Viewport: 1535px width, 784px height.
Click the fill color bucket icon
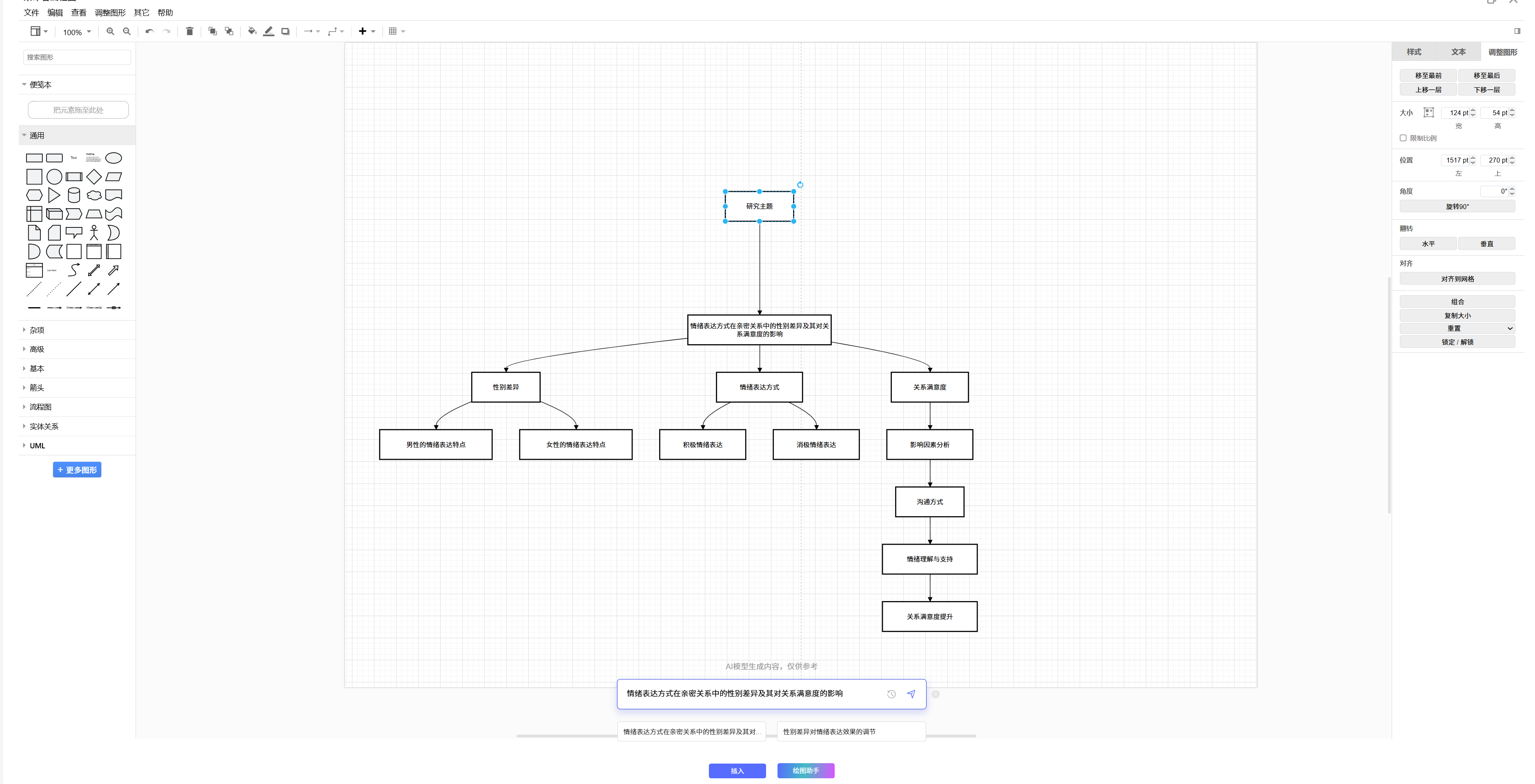tap(252, 31)
